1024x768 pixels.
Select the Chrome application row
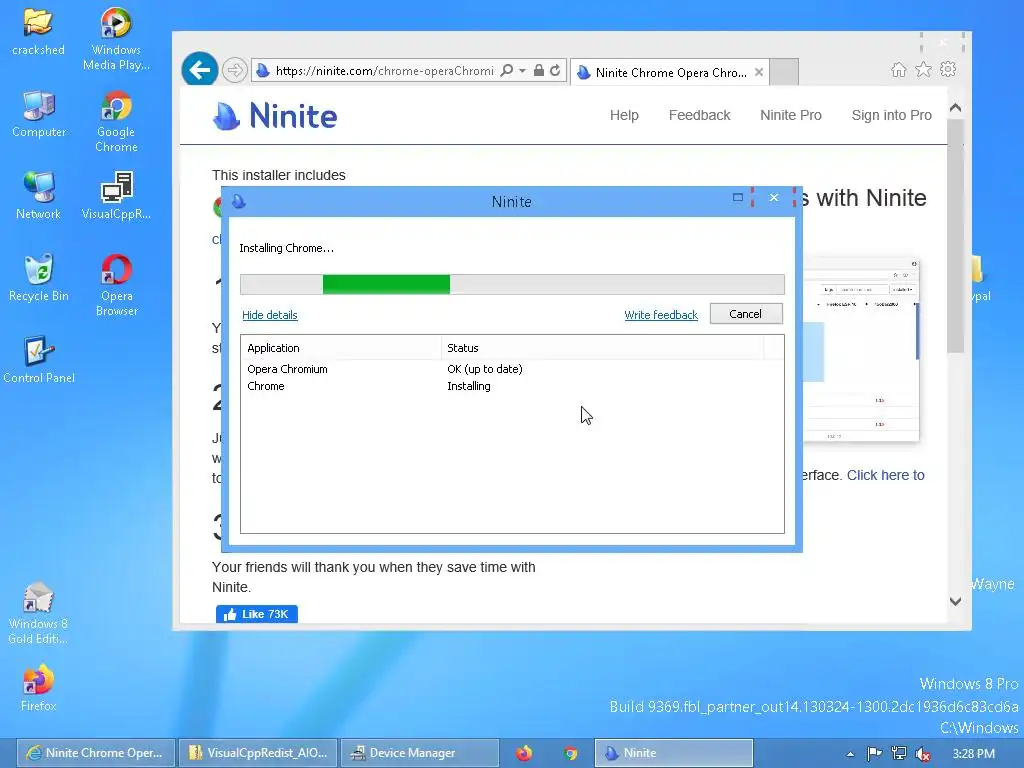click(512, 386)
